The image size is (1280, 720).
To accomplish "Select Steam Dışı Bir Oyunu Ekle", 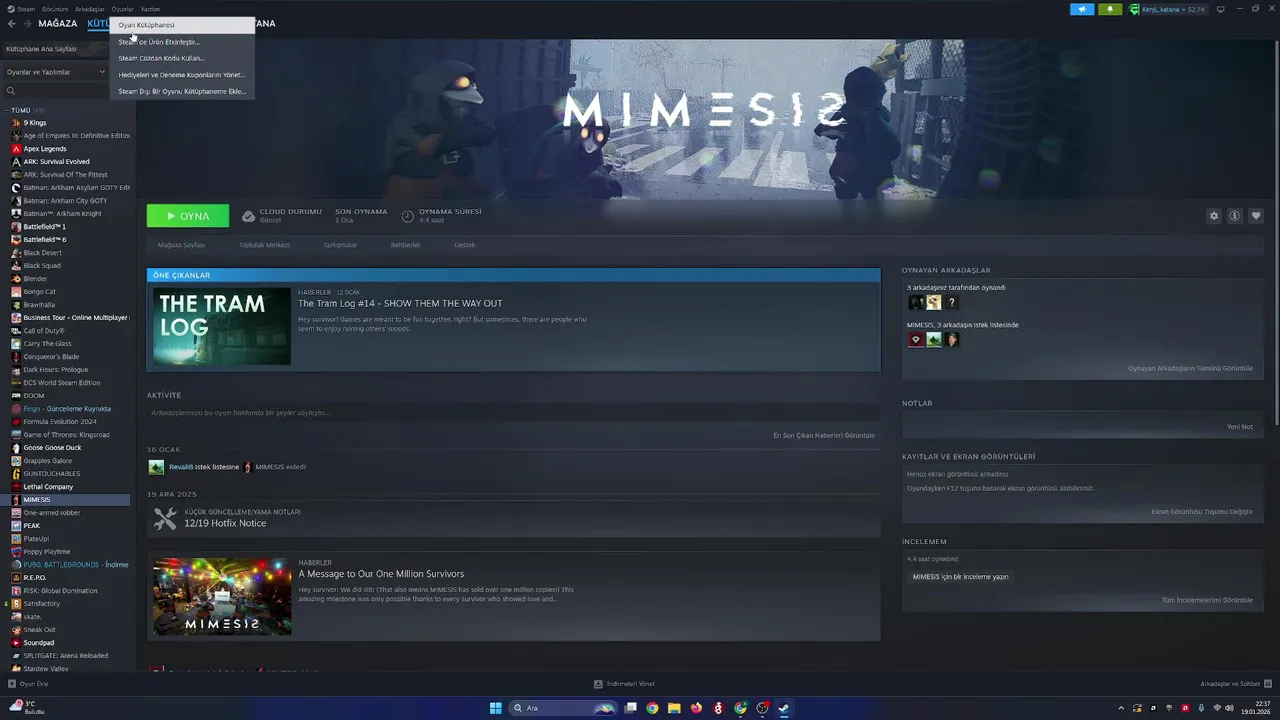I will pyautogui.click(x=180, y=91).
